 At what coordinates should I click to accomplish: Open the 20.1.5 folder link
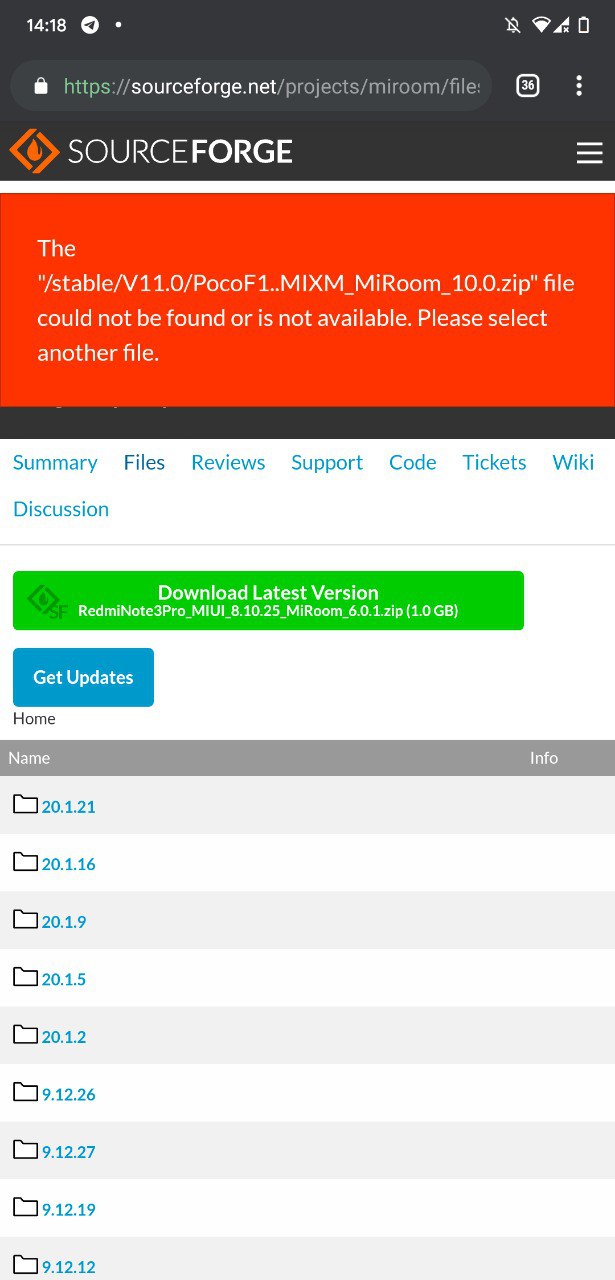[x=64, y=979]
